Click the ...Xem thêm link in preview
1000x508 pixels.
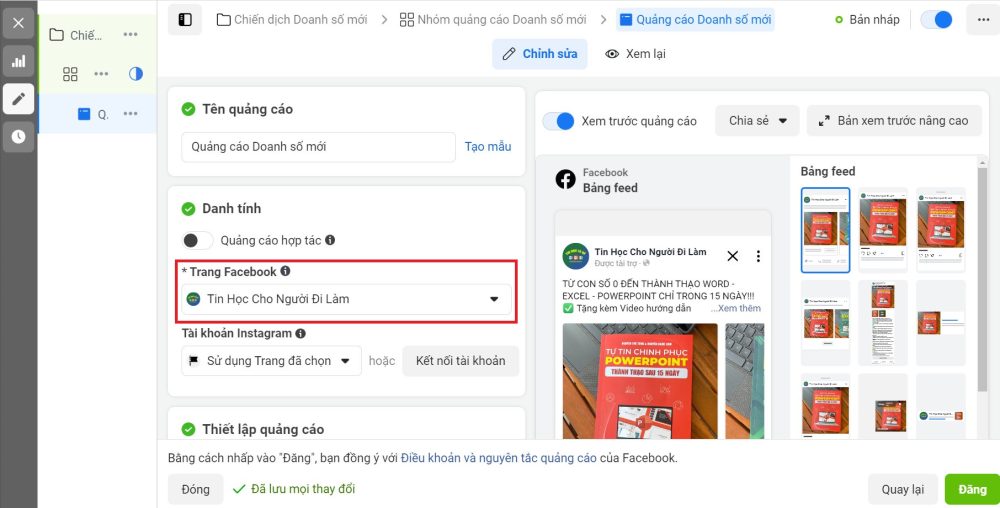point(736,308)
